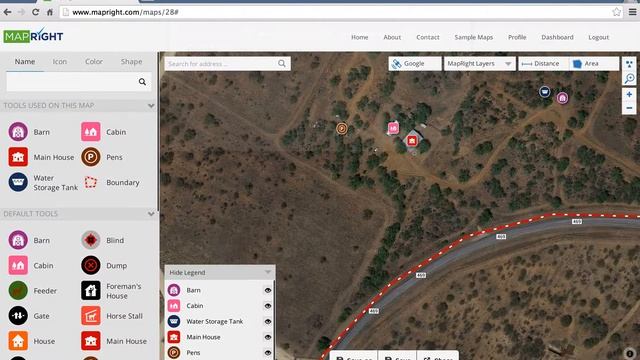
Task: Zoom in the map with plus
Action: tap(629, 94)
